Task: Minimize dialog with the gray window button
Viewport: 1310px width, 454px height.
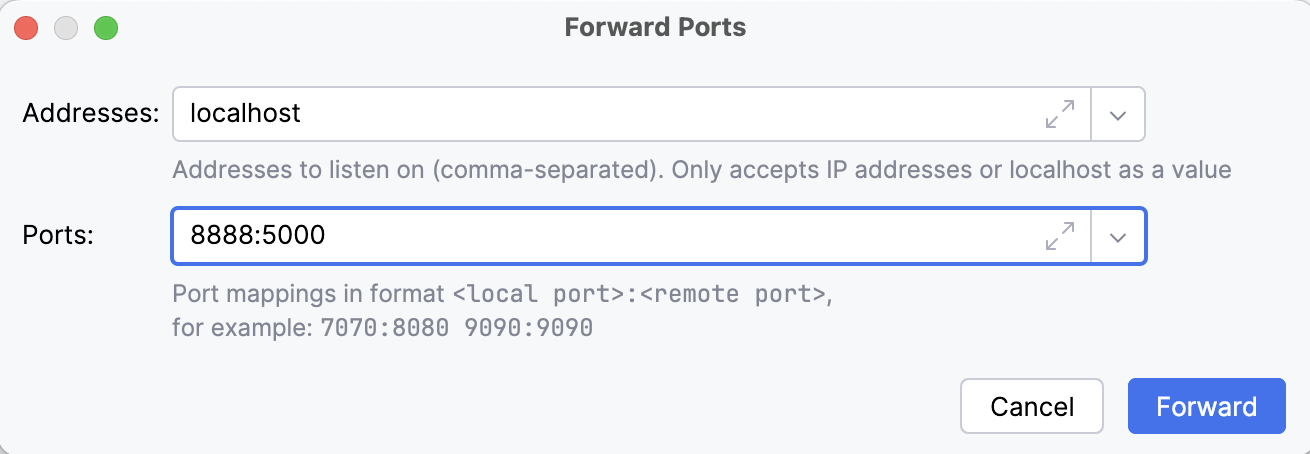Action: [66, 28]
